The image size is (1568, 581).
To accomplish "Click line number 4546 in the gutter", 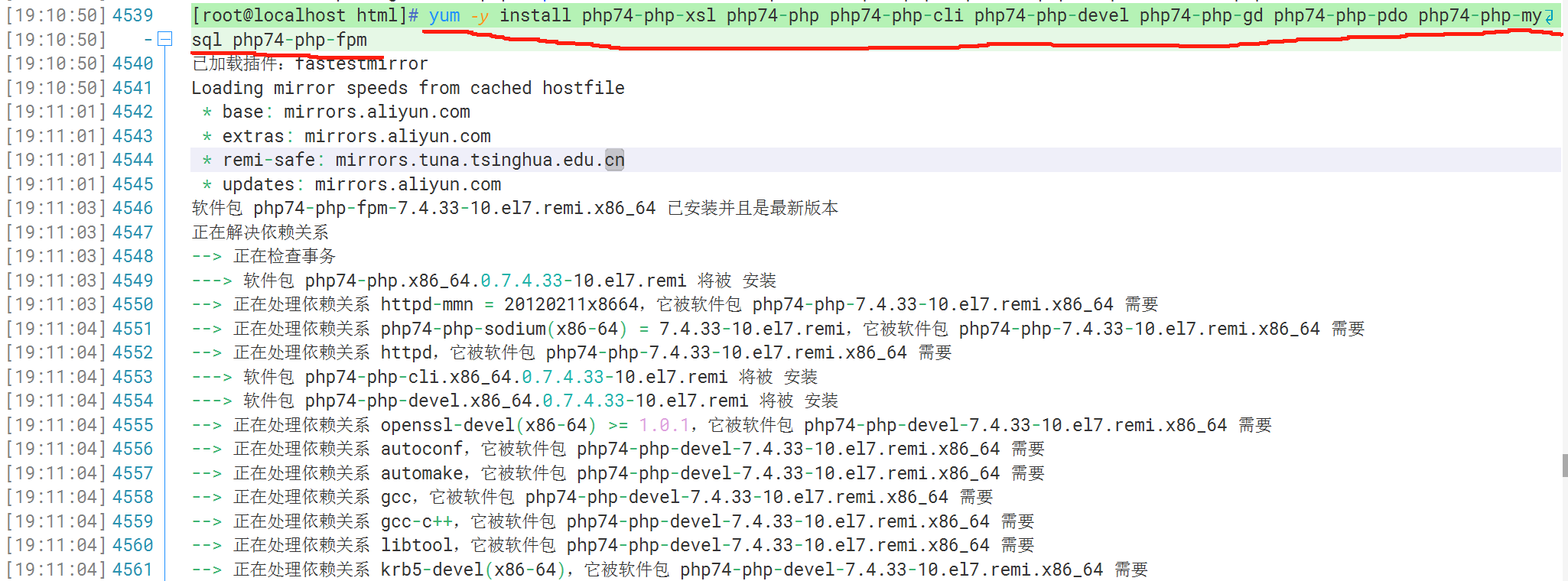I will (133, 208).
